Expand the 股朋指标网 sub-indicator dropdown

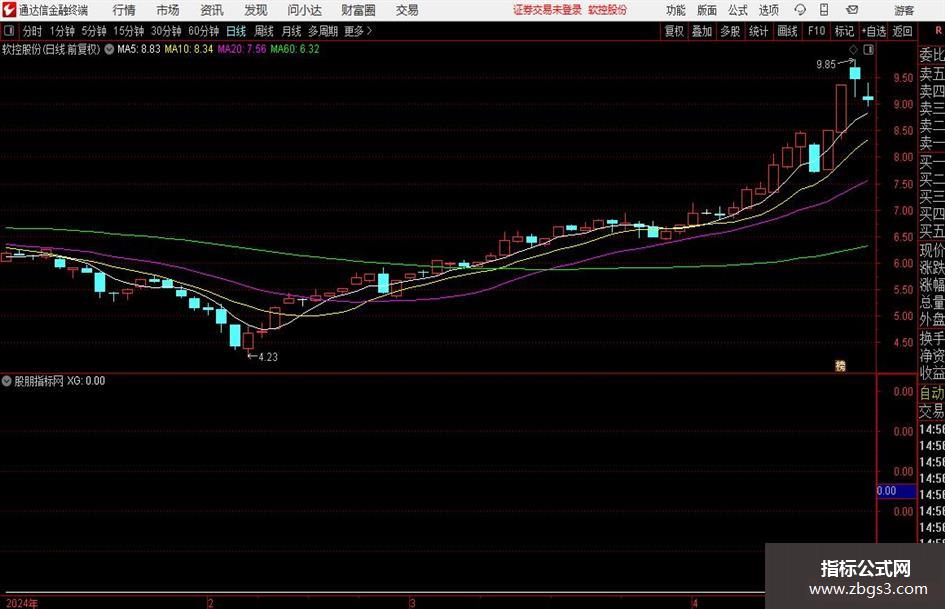[x=7, y=381]
